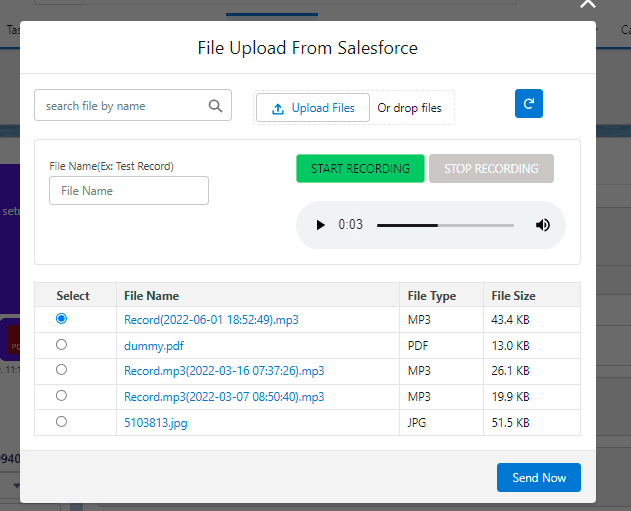Select radio for Record 2022-06-01 file
Image resolution: width=631 pixels, height=511 pixels.
tap(62, 318)
